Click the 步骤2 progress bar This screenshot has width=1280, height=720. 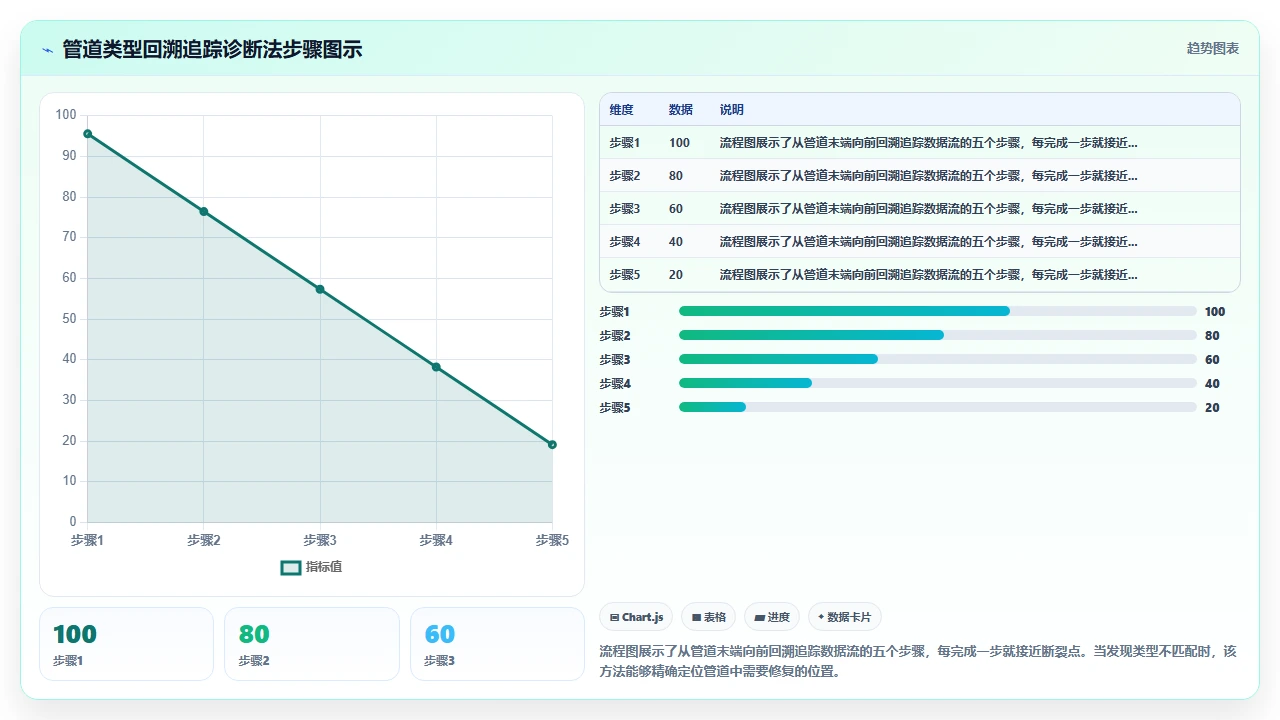pyautogui.click(x=938, y=335)
